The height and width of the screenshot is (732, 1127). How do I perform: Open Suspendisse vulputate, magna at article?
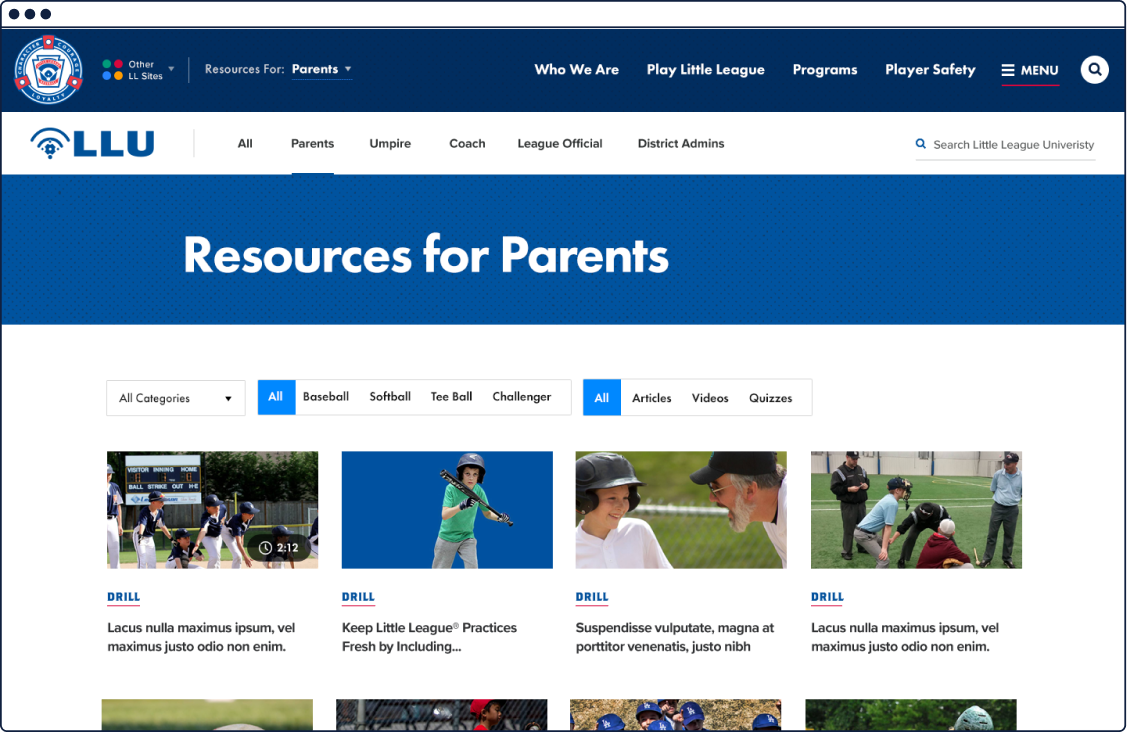[x=675, y=637]
